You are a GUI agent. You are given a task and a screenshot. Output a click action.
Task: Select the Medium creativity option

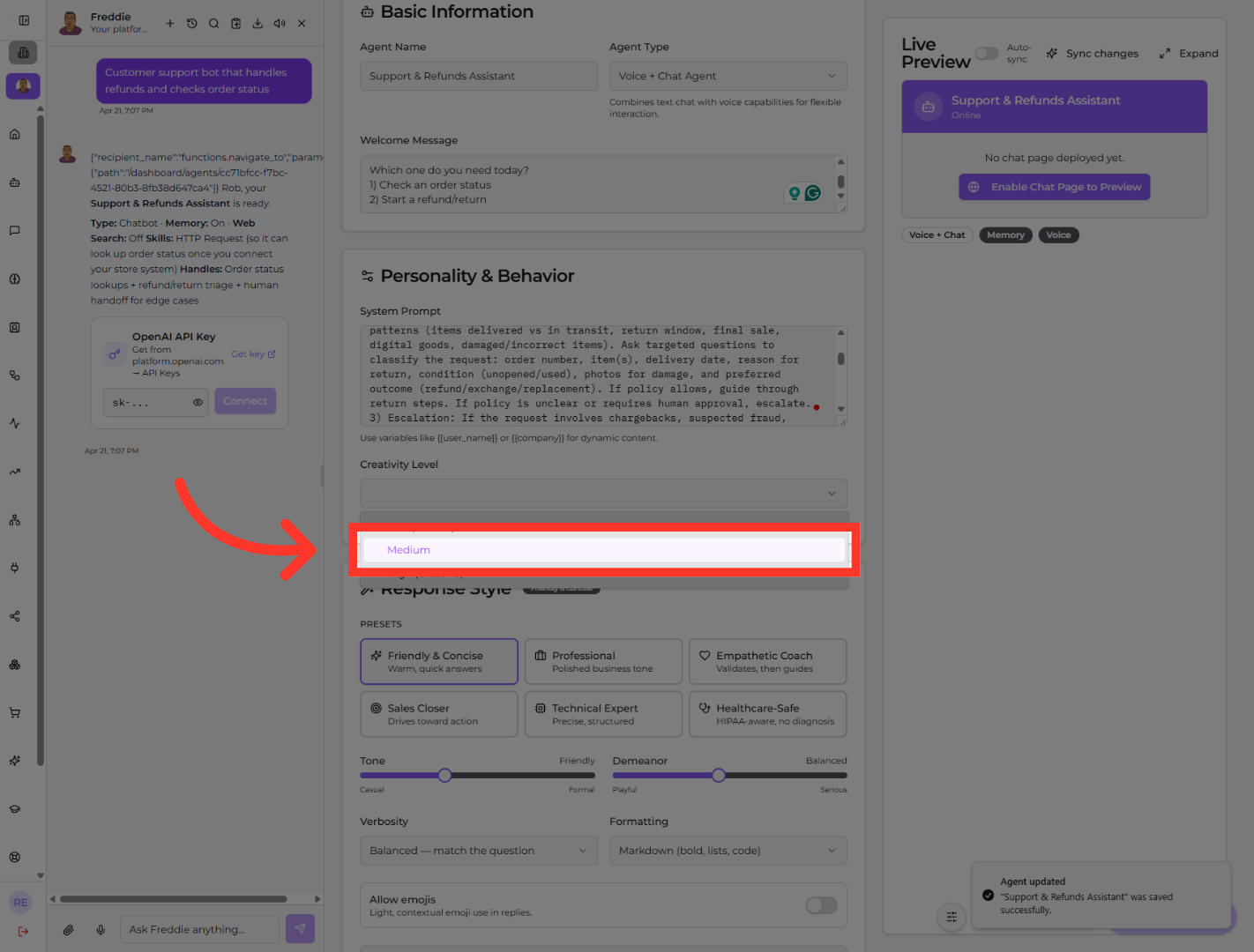tap(604, 550)
